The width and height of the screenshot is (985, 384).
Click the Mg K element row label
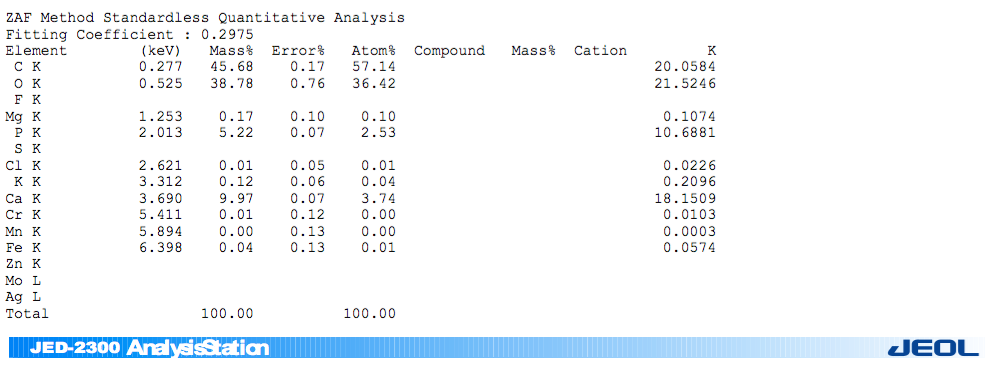(23, 116)
